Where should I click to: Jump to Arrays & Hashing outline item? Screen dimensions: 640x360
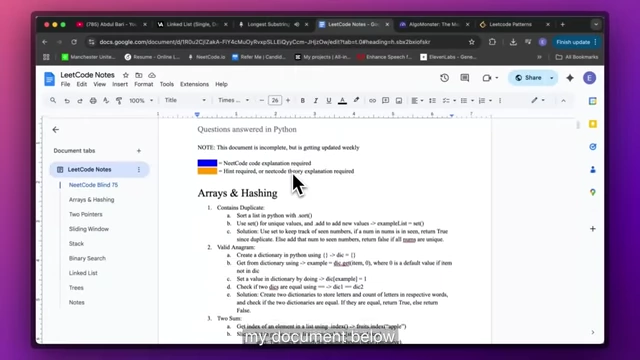(x=91, y=200)
